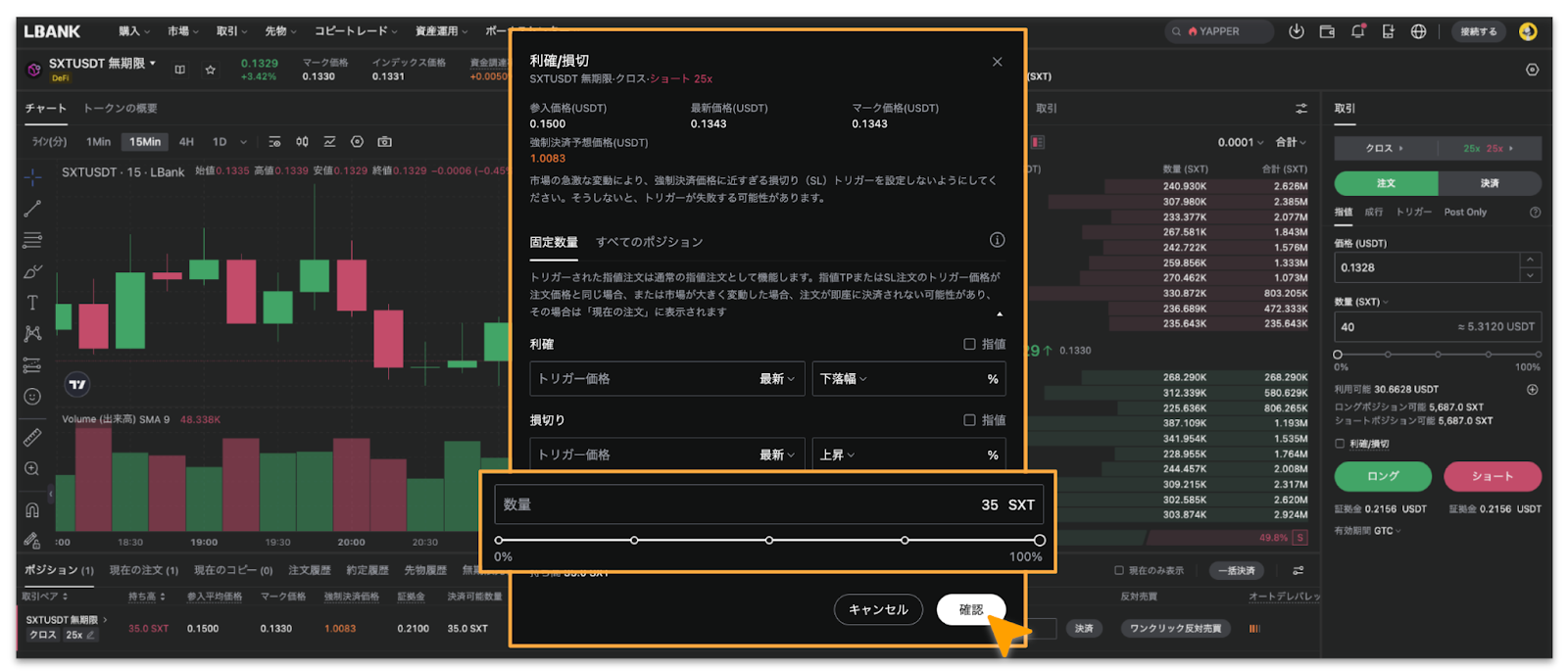Open GTC time-in-force dropdown
The image size is (1568, 671).
(1387, 531)
